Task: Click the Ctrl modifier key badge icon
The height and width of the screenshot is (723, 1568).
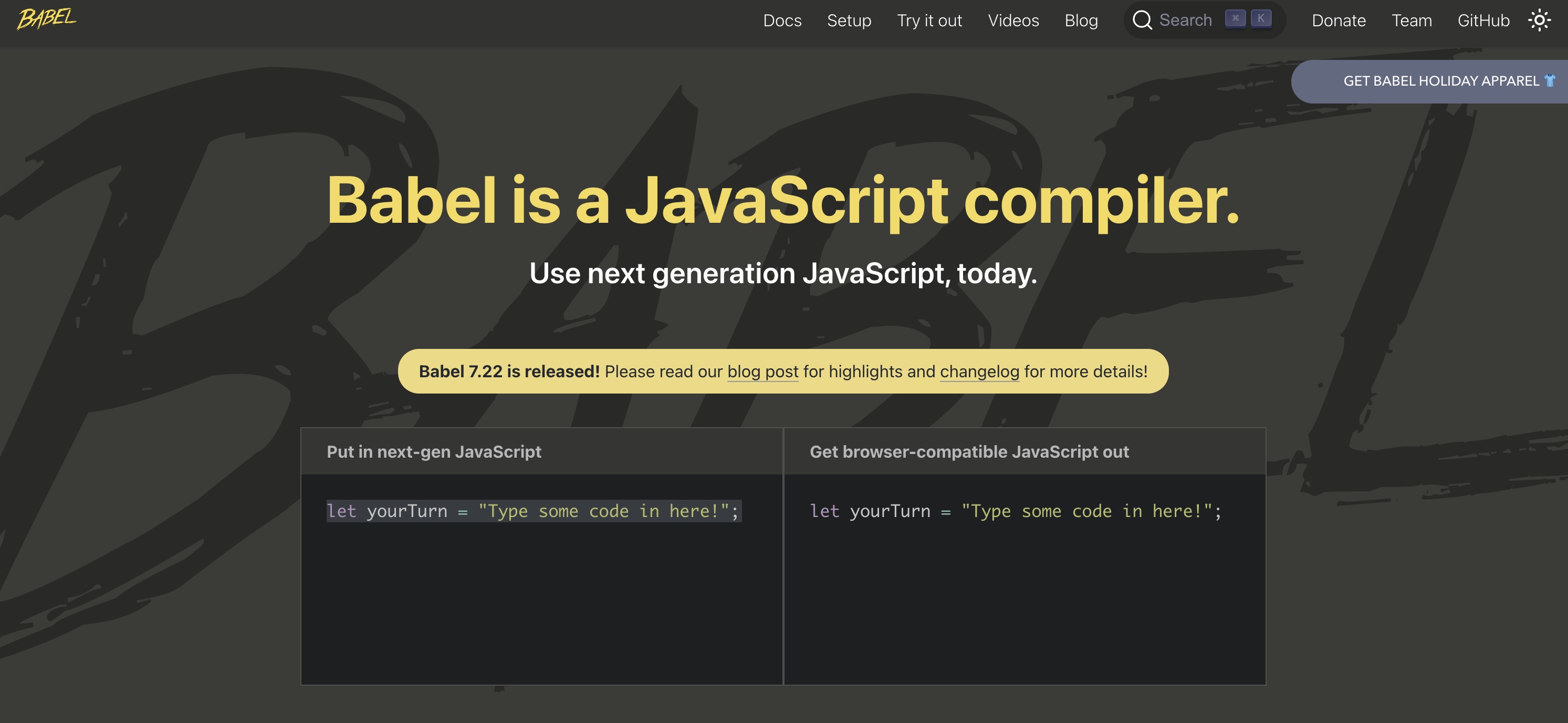Action: [x=1235, y=18]
